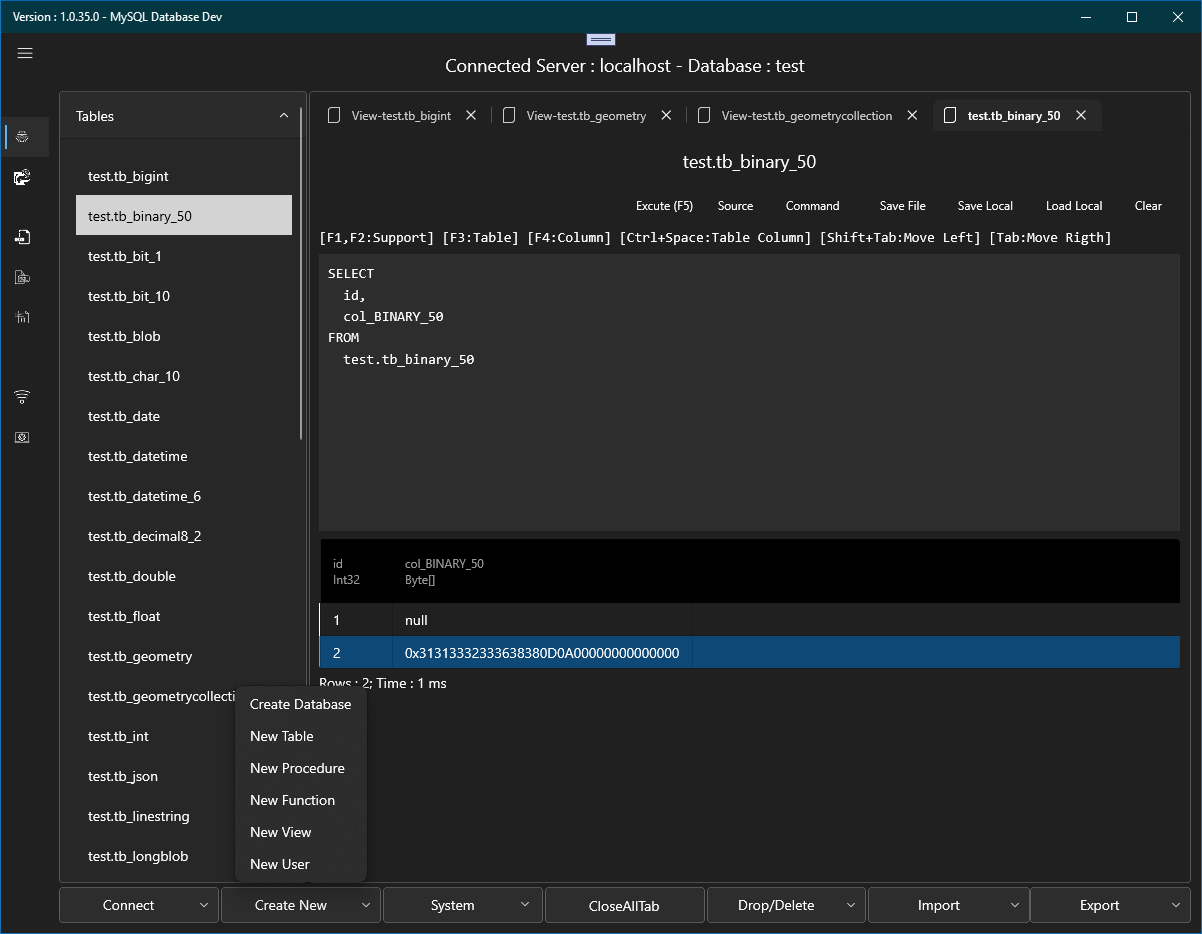This screenshot has width=1202, height=934.
Task: Switch to View-test.tb_bigint tab
Action: tap(401, 116)
